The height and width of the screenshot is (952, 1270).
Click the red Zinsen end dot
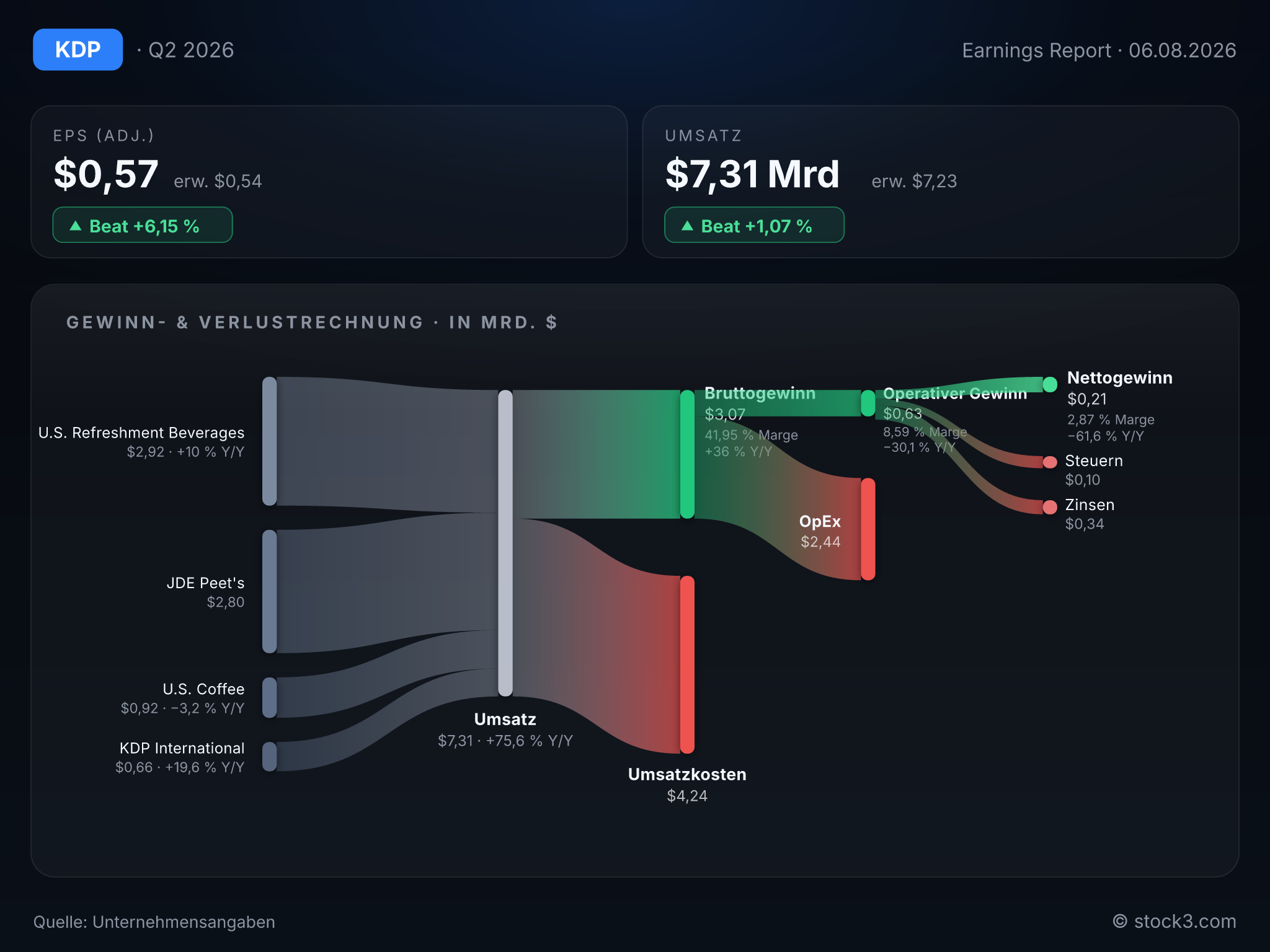1050,507
